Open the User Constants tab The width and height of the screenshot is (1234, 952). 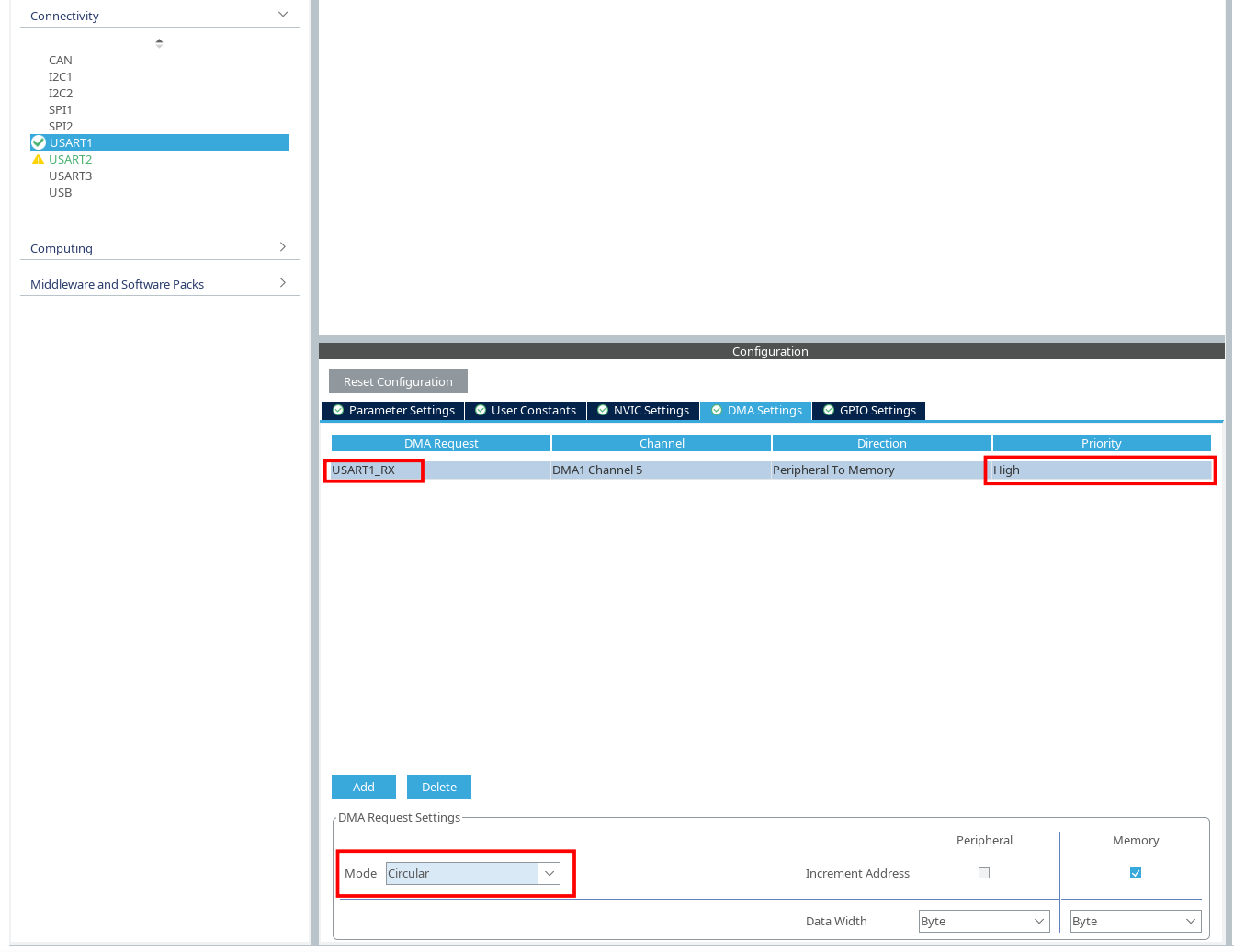pos(526,411)
